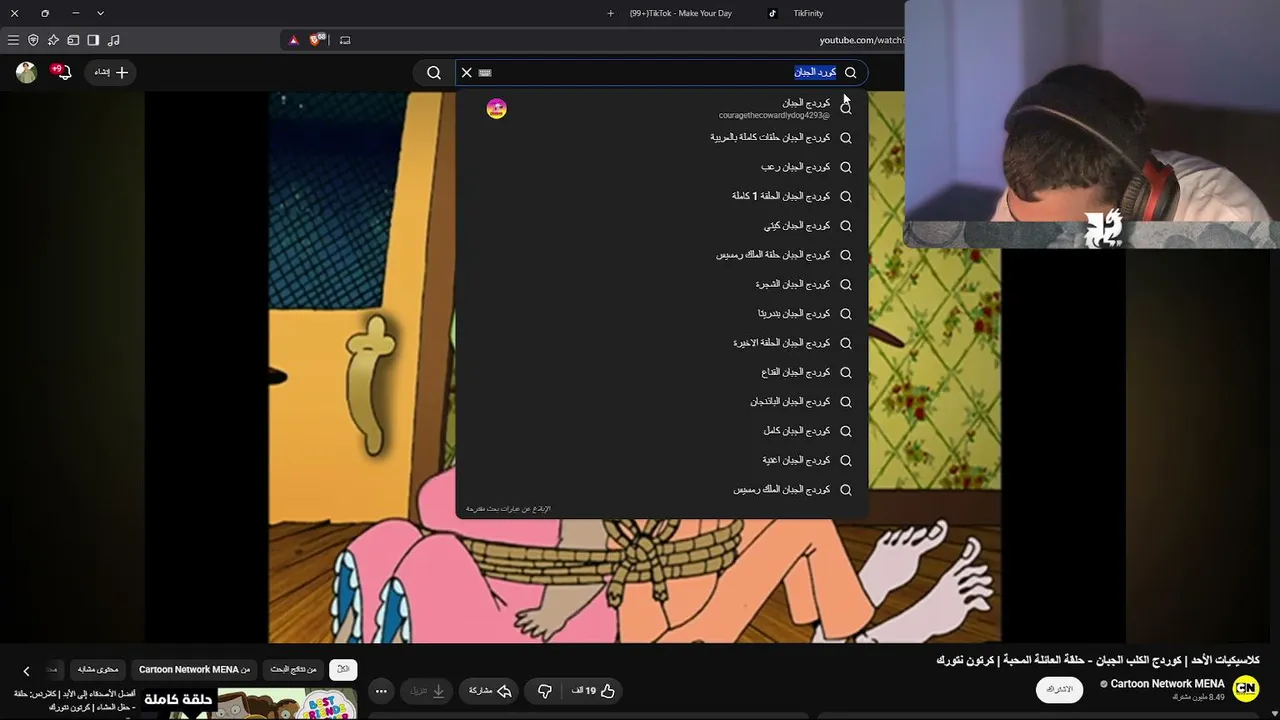This screenshot has width=1280, height=720.
Task: Open the browser wallet icon
Action: coord(73,40)
